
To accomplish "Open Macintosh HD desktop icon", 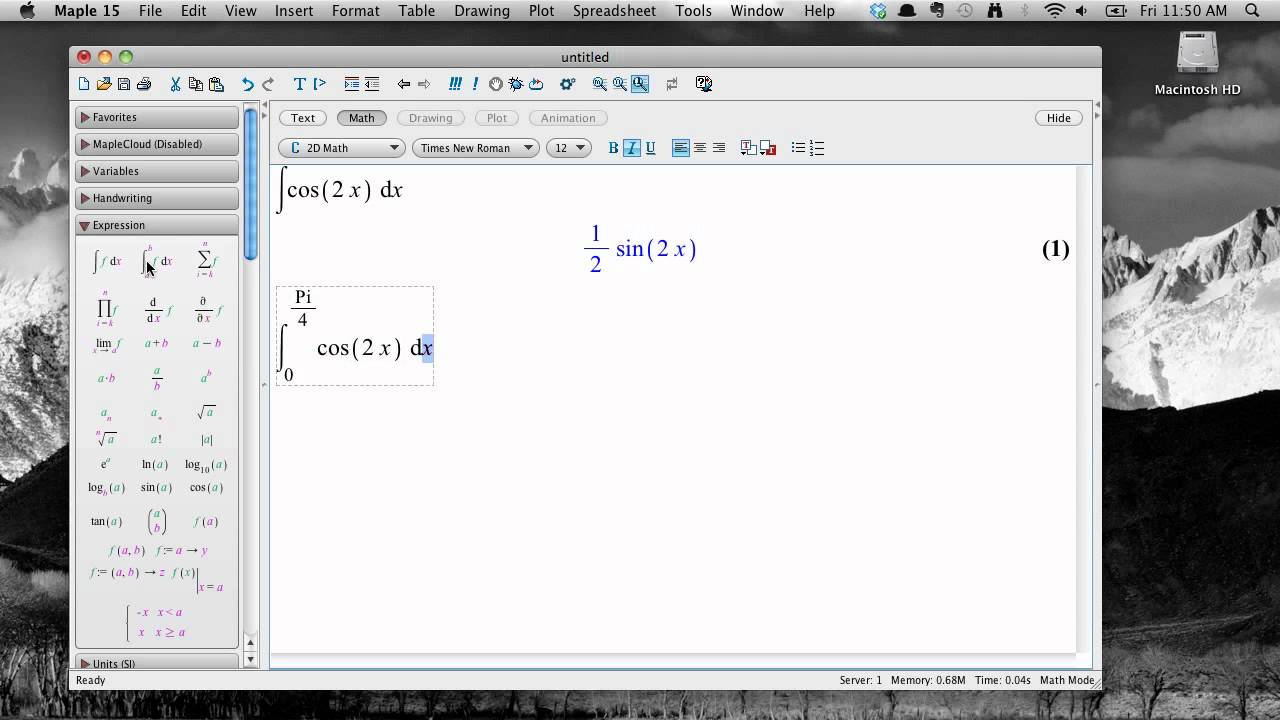I will tap(1197, 64).
